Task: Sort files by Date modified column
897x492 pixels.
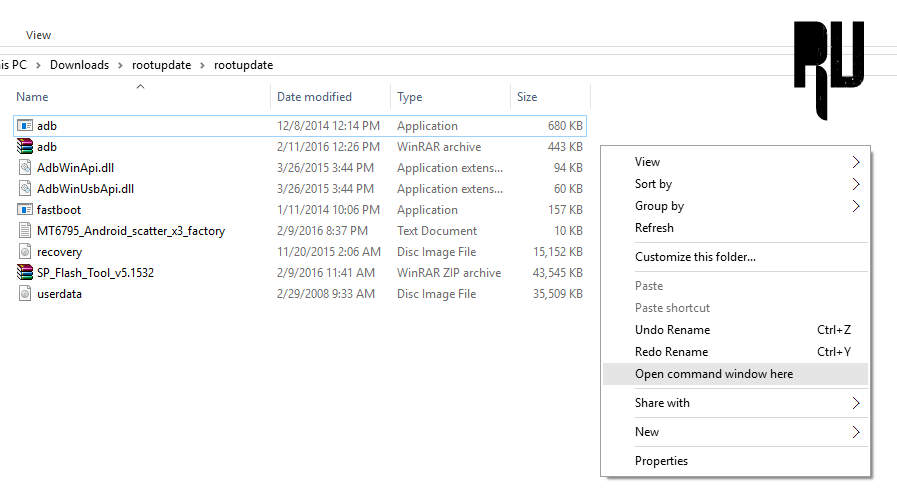Action: coord(314,97)
